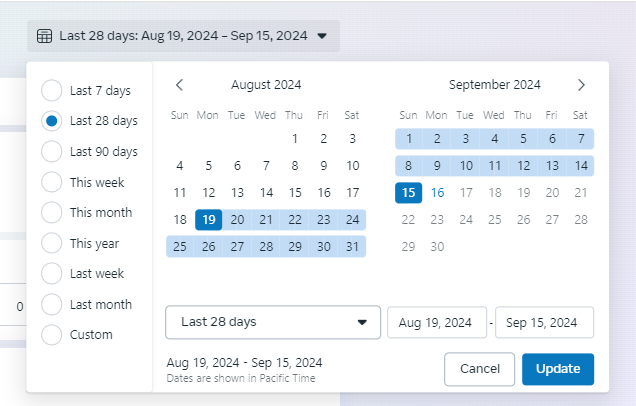Pick the Custom date range radio button
Screen dimensions: 636x406
52,335
